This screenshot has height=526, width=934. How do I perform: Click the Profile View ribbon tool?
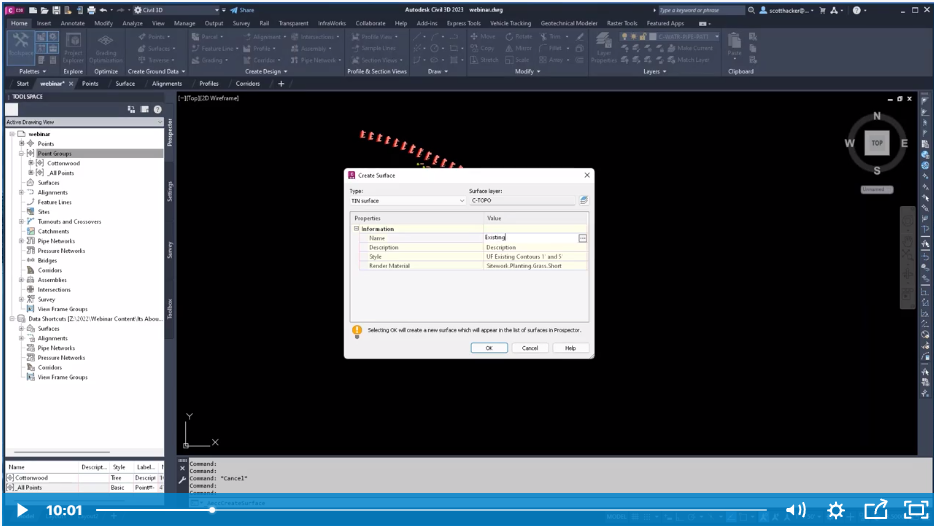coord(375,37)
